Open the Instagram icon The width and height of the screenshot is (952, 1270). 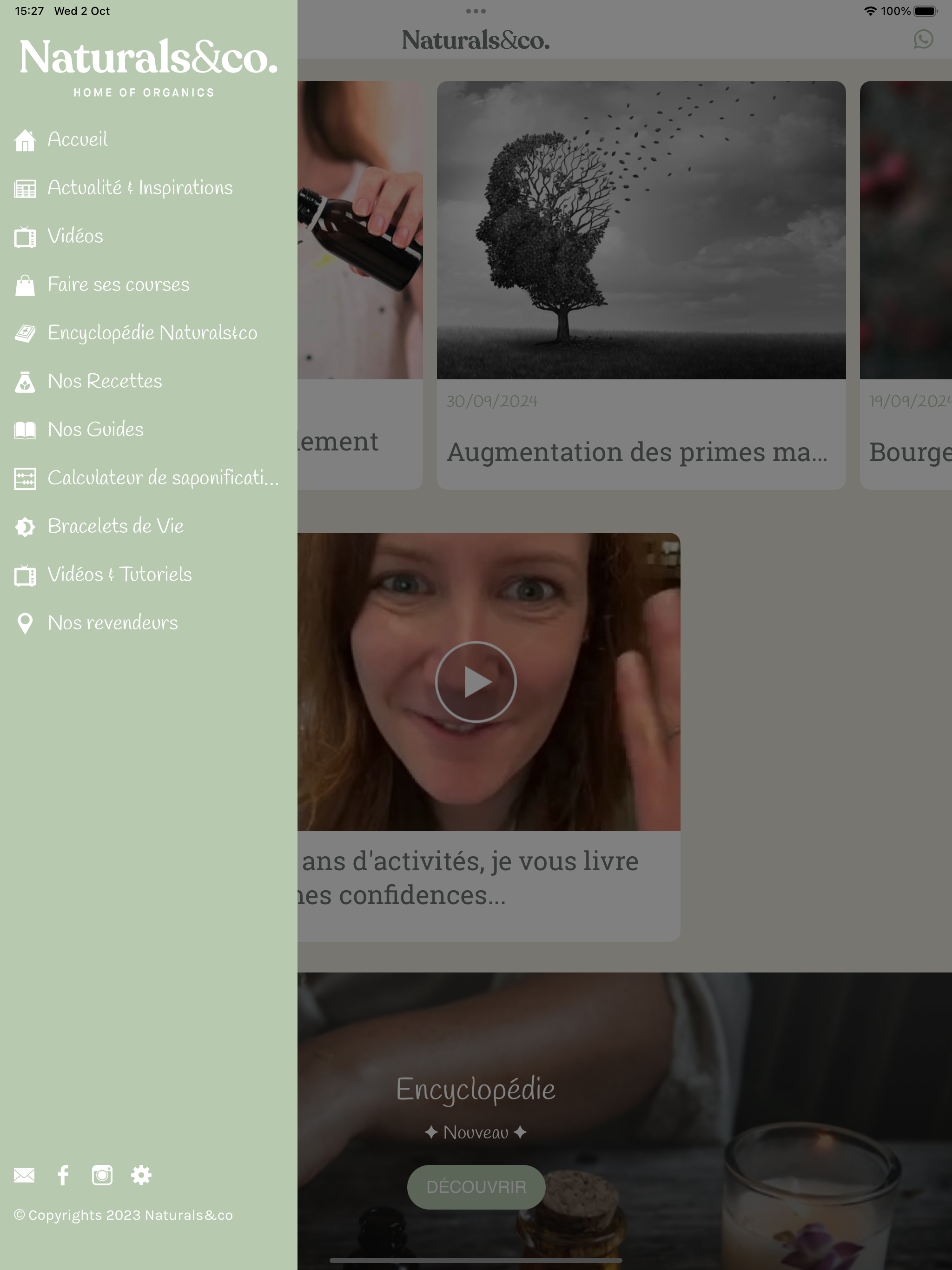tap(102, 1175)
